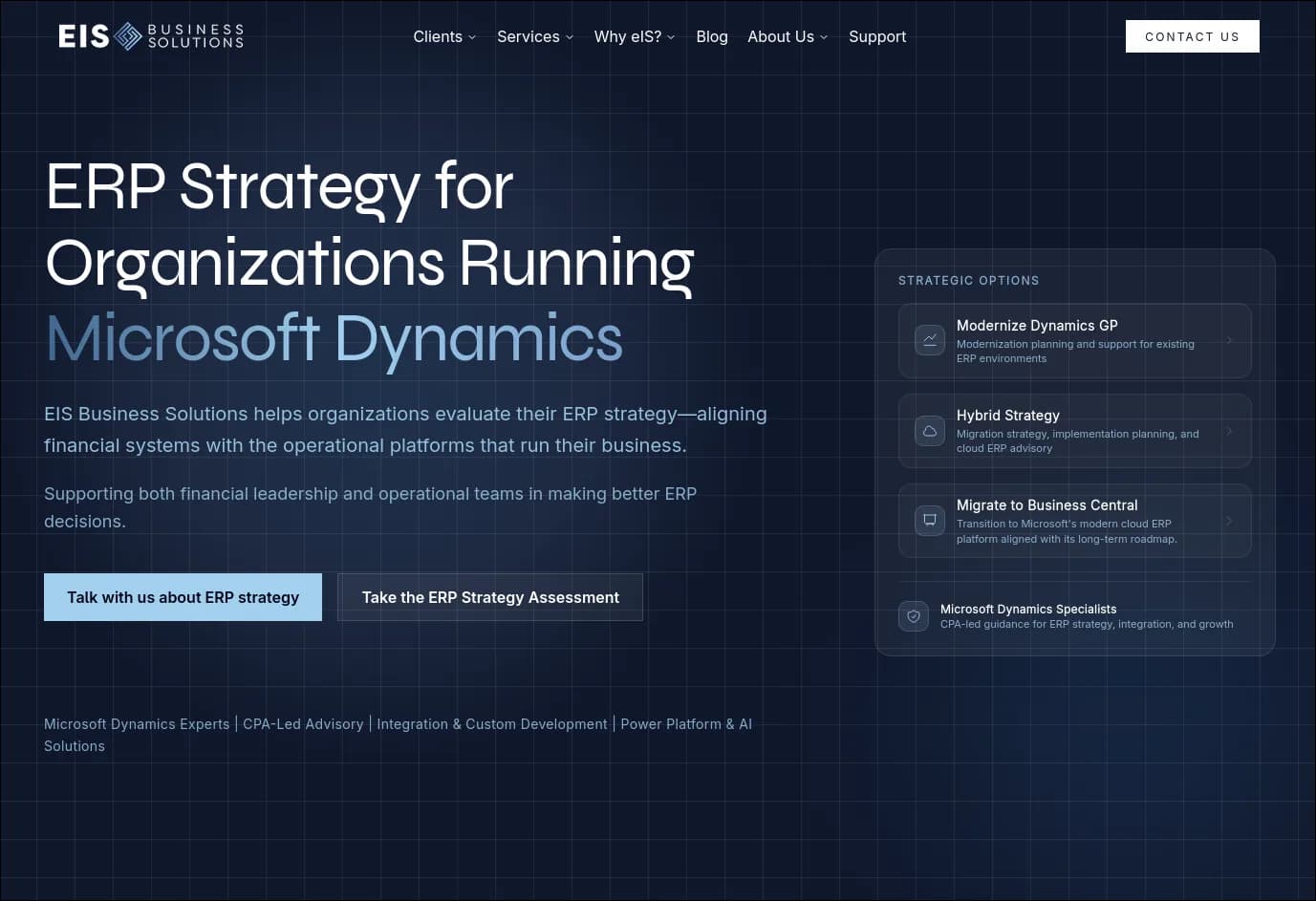Image resolution: width=1316 pixels, height=901 pixels.
Task: Click the highlighted Microsoft Dynamics headline text
Action: tap(334, 338)
